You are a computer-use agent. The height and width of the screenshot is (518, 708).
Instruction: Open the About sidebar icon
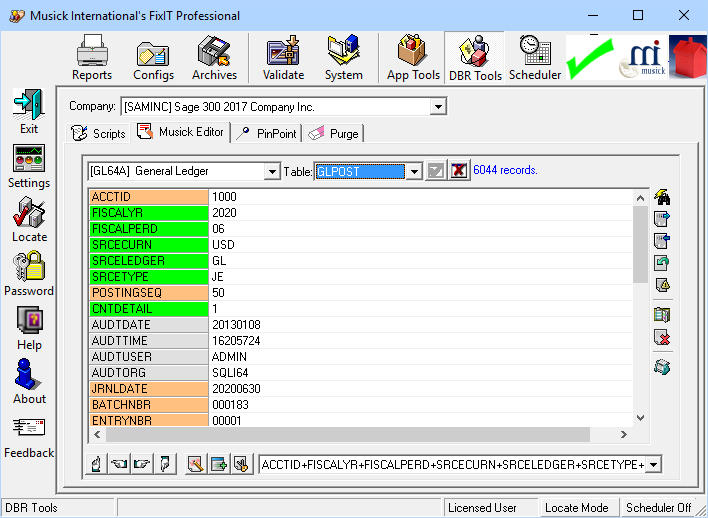pos(29,382)
